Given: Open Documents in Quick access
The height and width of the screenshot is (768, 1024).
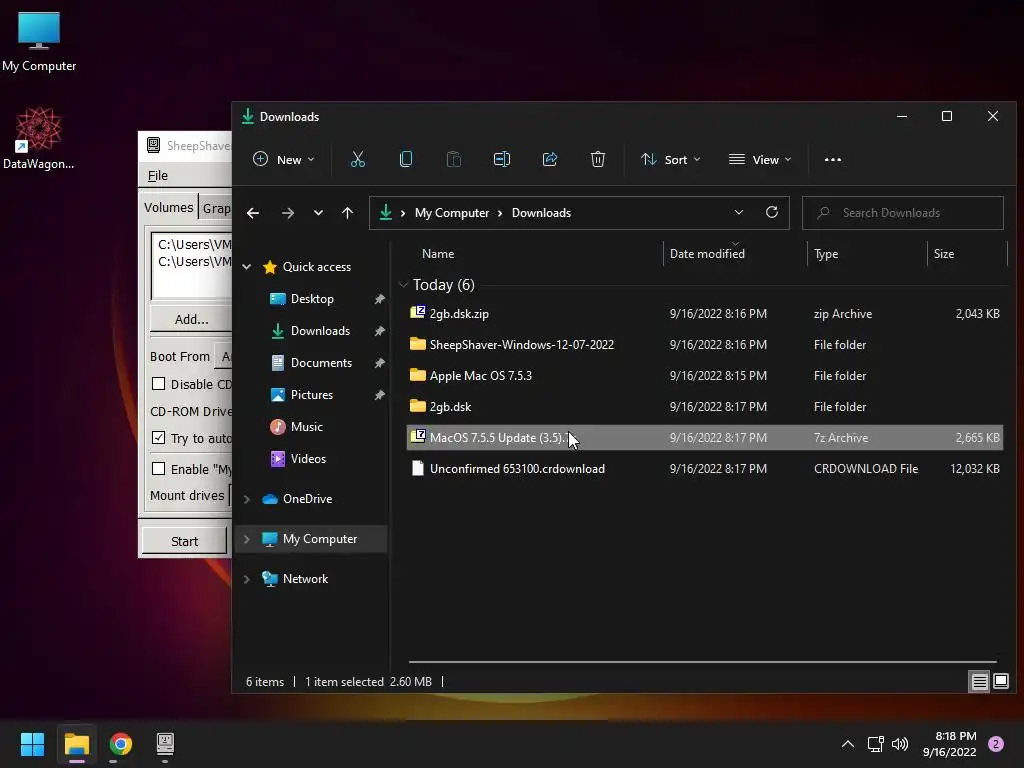Looking at the screenshot, I should pos(321,362).
